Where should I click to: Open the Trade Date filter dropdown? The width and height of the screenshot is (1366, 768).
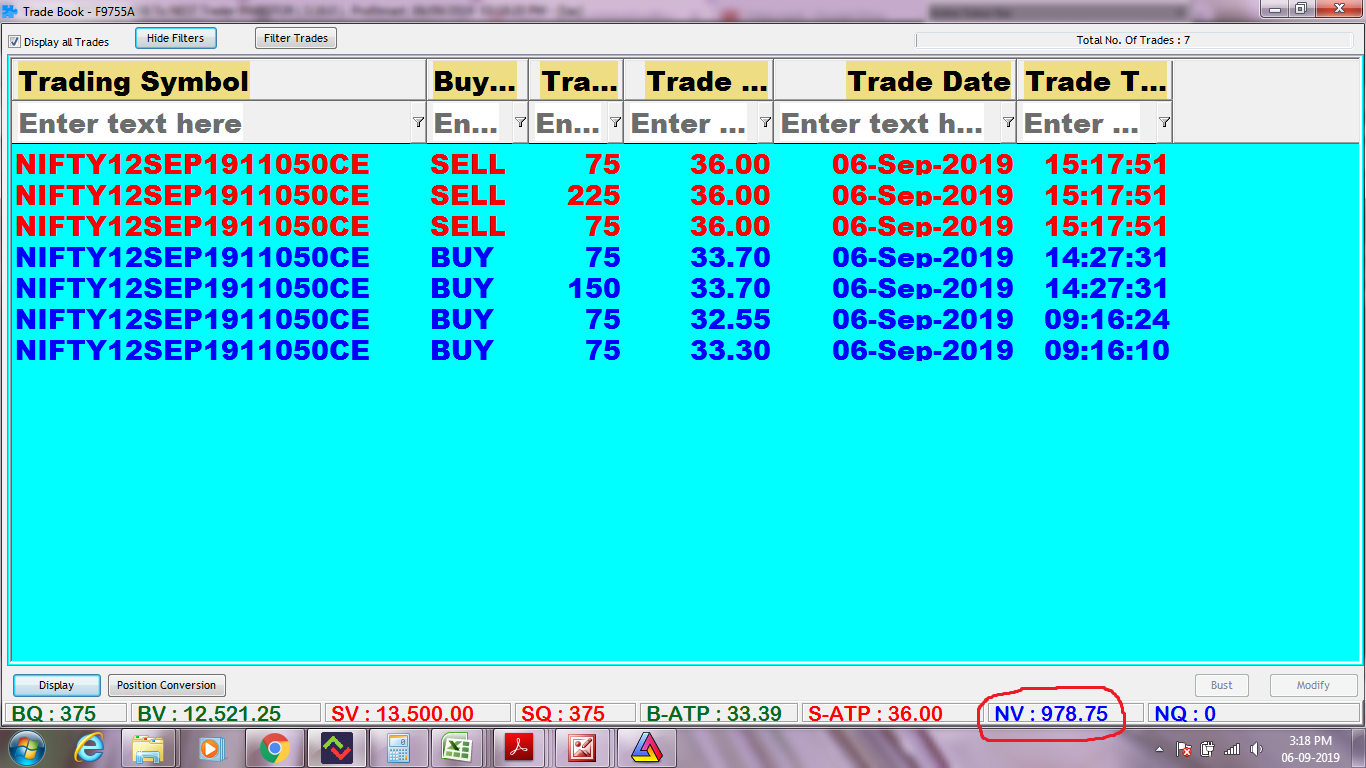[x=1008, y=122]
